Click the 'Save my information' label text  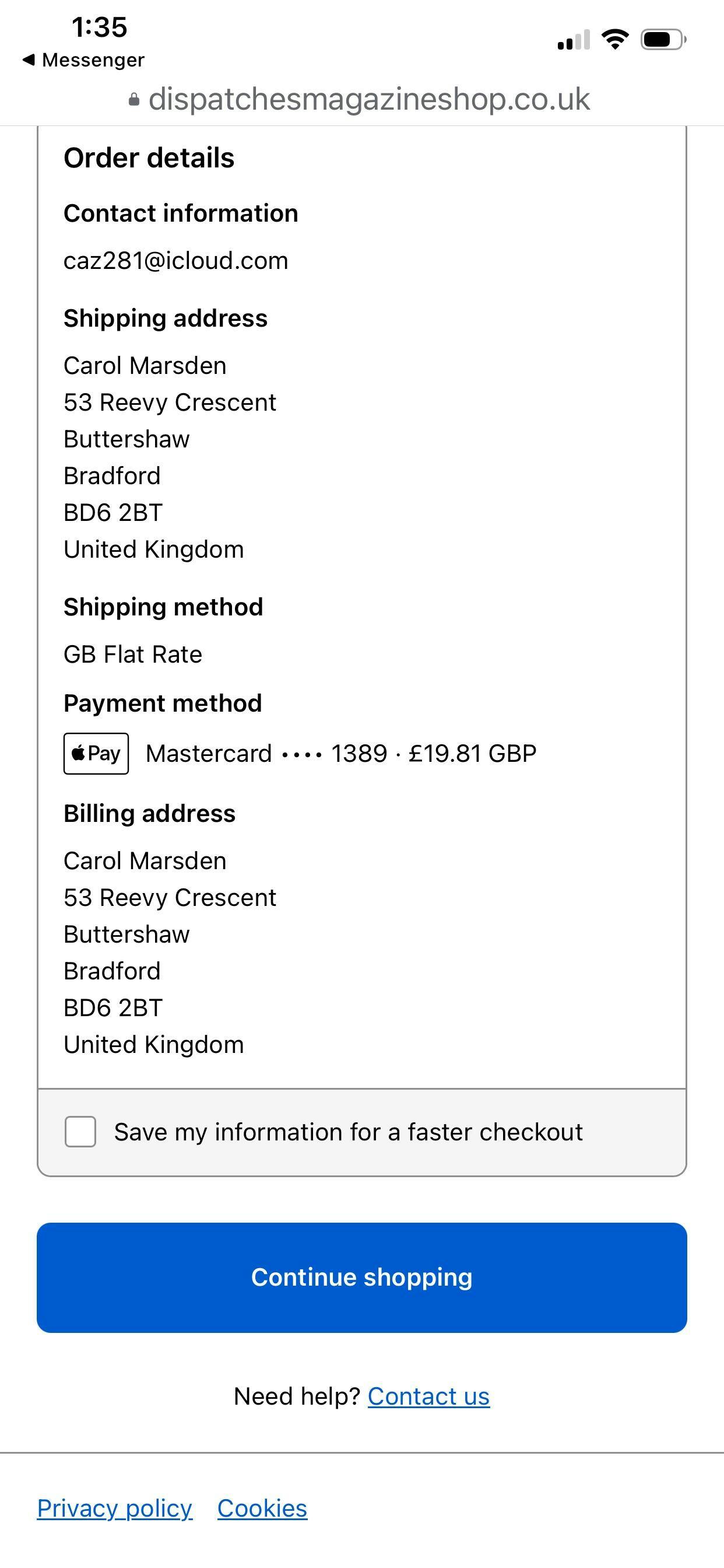coord(348,1132)
